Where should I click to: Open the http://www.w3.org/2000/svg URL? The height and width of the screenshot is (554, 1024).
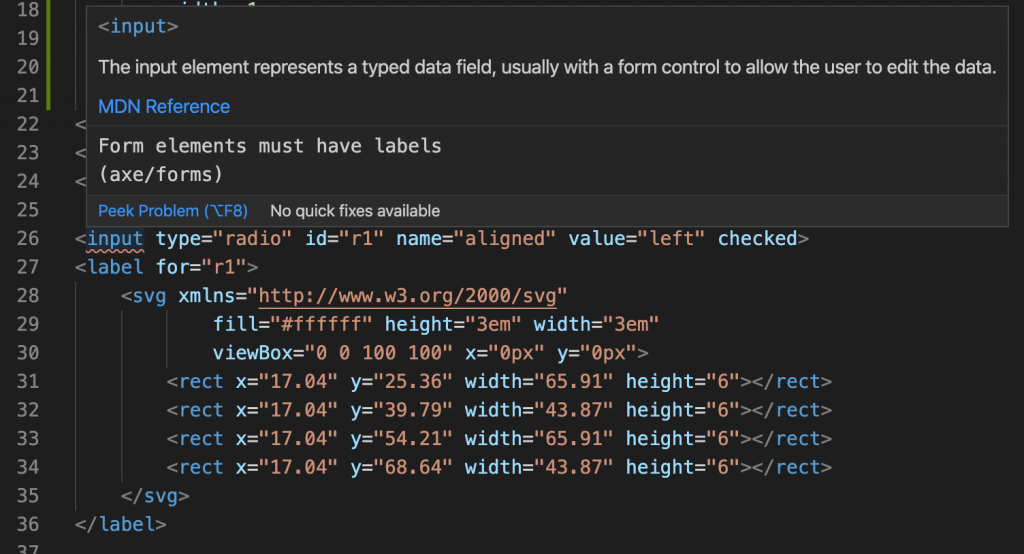pos(408,296)
